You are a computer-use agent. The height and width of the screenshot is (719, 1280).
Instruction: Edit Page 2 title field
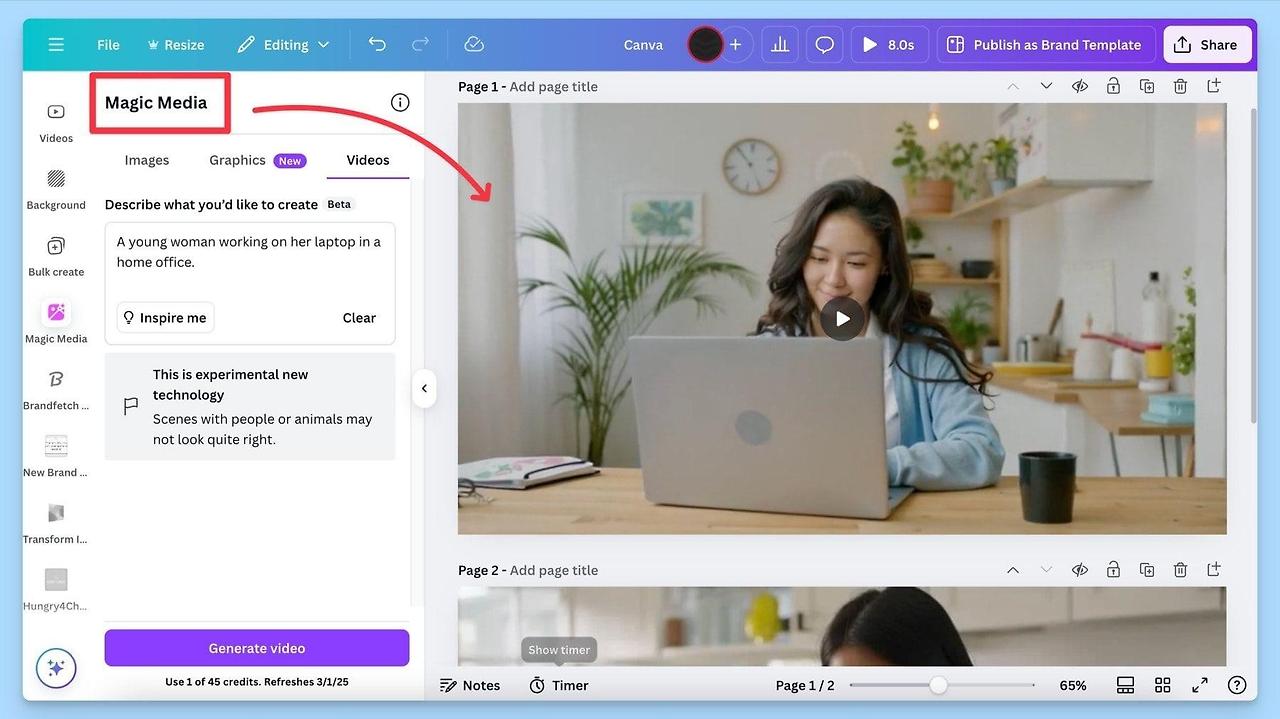(554, 570)
